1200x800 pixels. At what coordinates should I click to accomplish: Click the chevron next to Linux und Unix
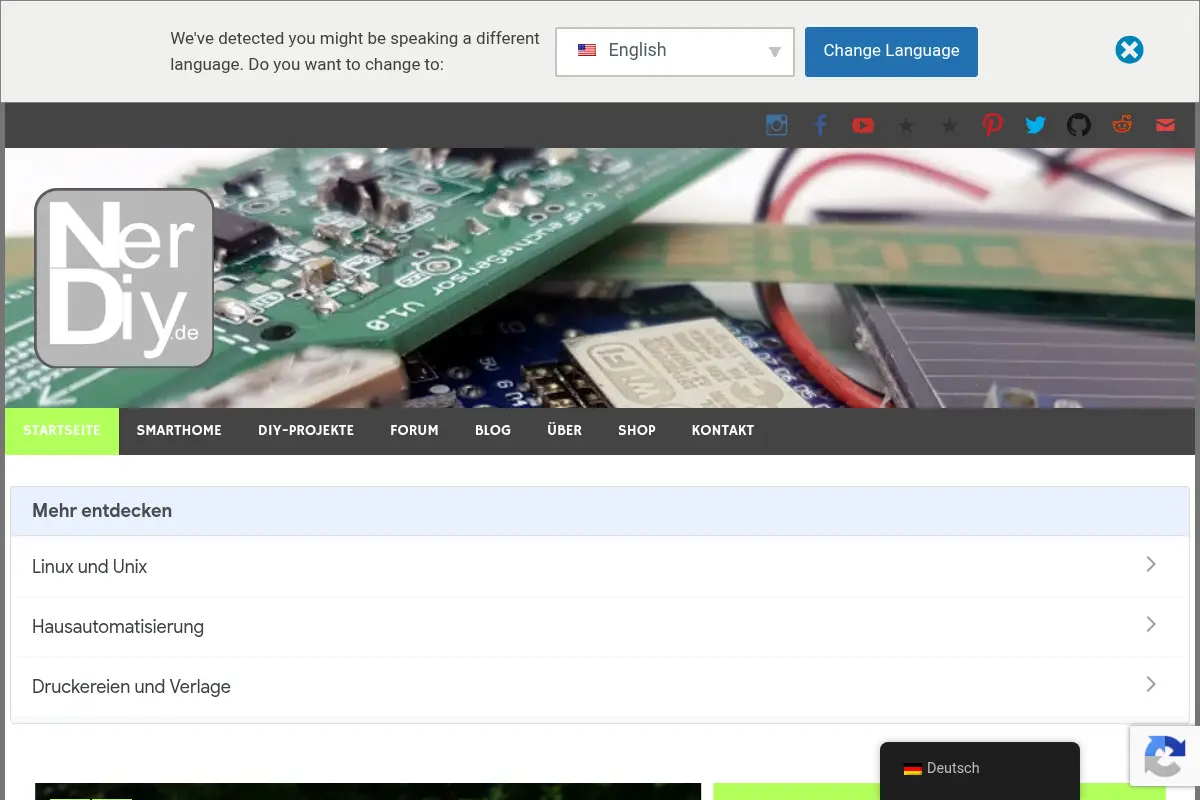pos(1151,564)
